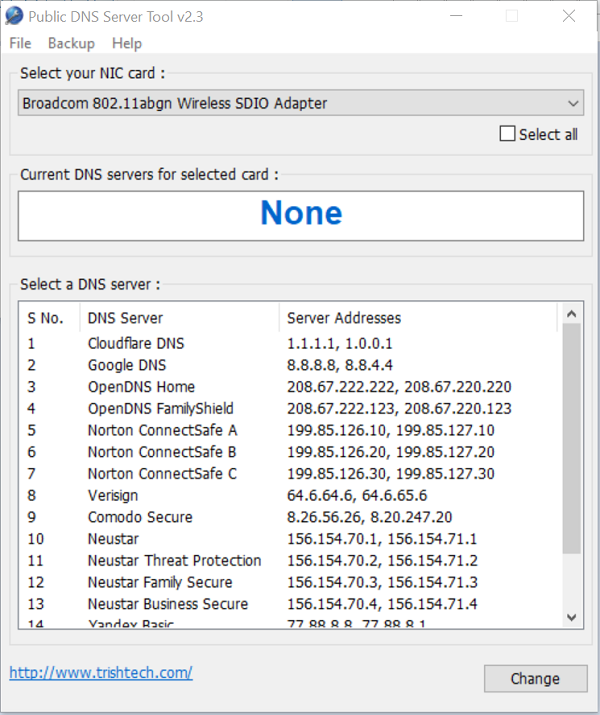Image resolution: width=600 pixels, height=715 pixels.
Task: Click the Server Addresses column header
Action: (x=344, y=318)
